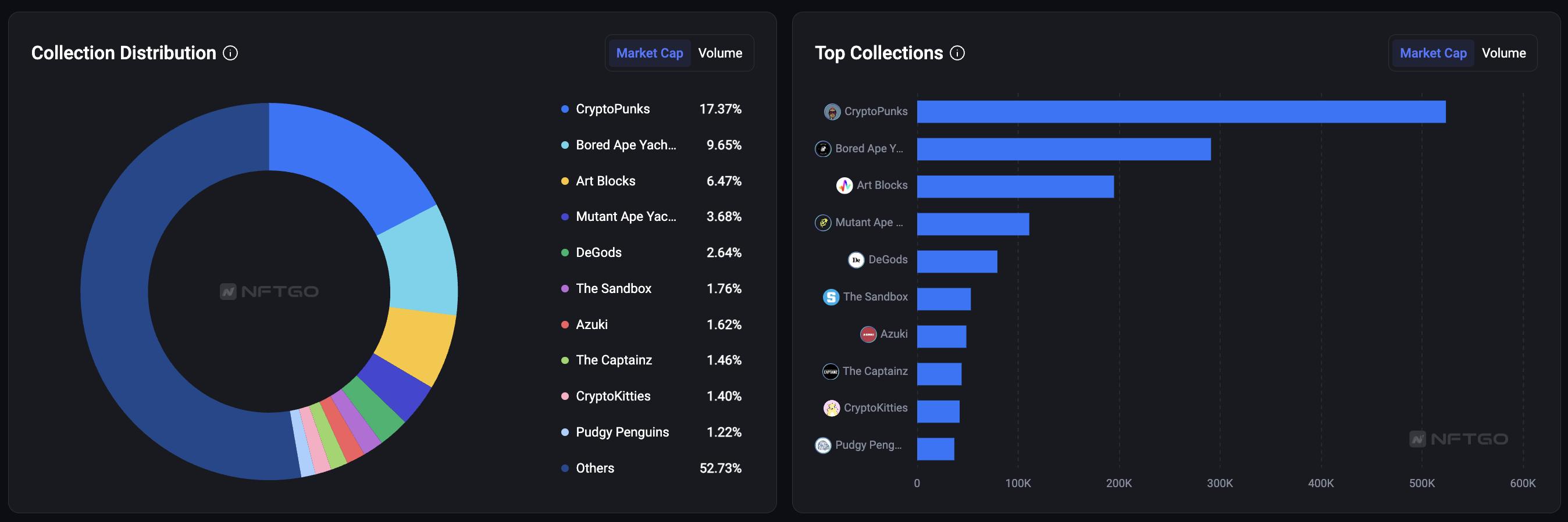1568x522 pixels.
Task: Open info icon beside Top Collections
Action: click(957, 53)
